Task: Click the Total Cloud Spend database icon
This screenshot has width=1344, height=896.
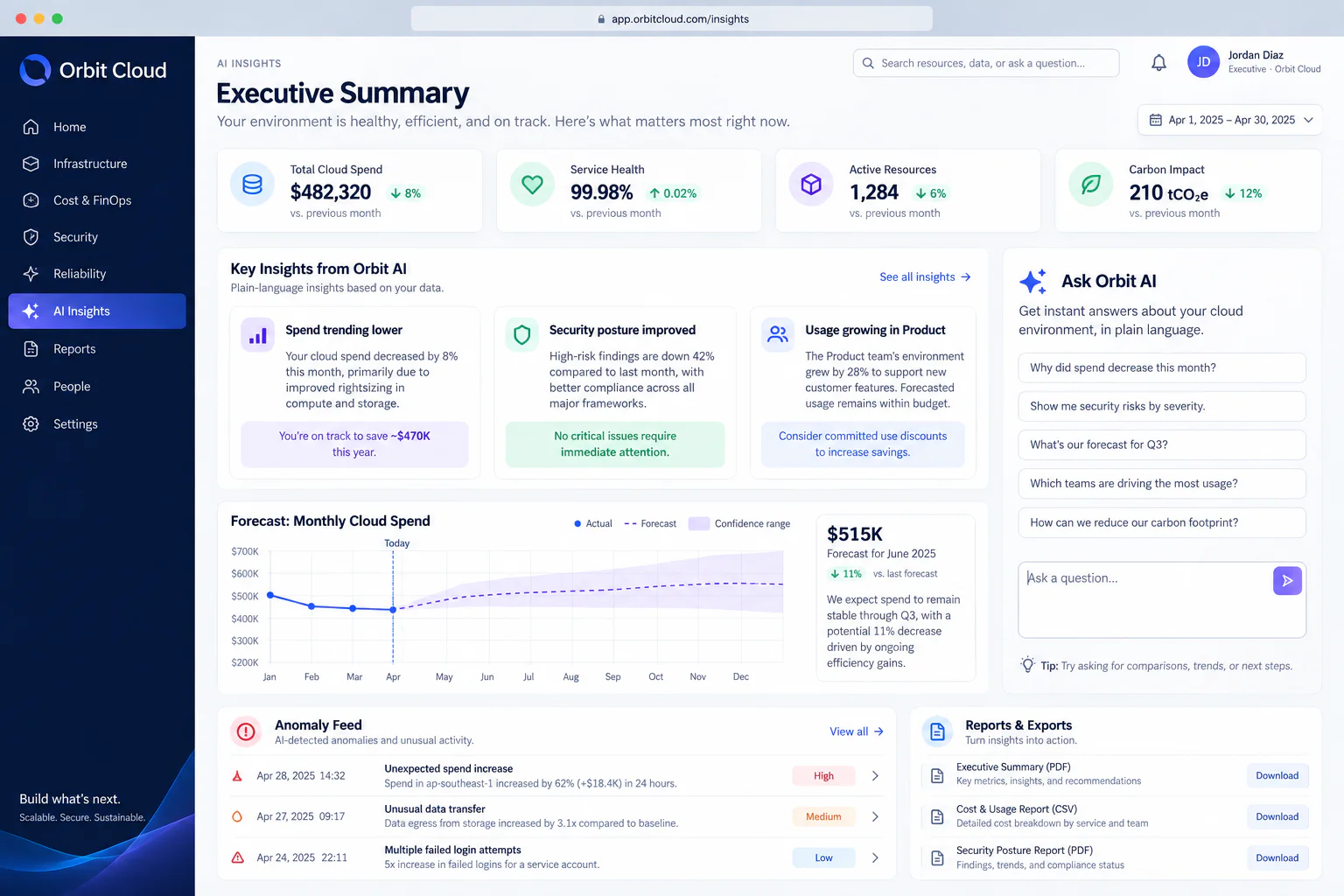Action: coord(253,185)
